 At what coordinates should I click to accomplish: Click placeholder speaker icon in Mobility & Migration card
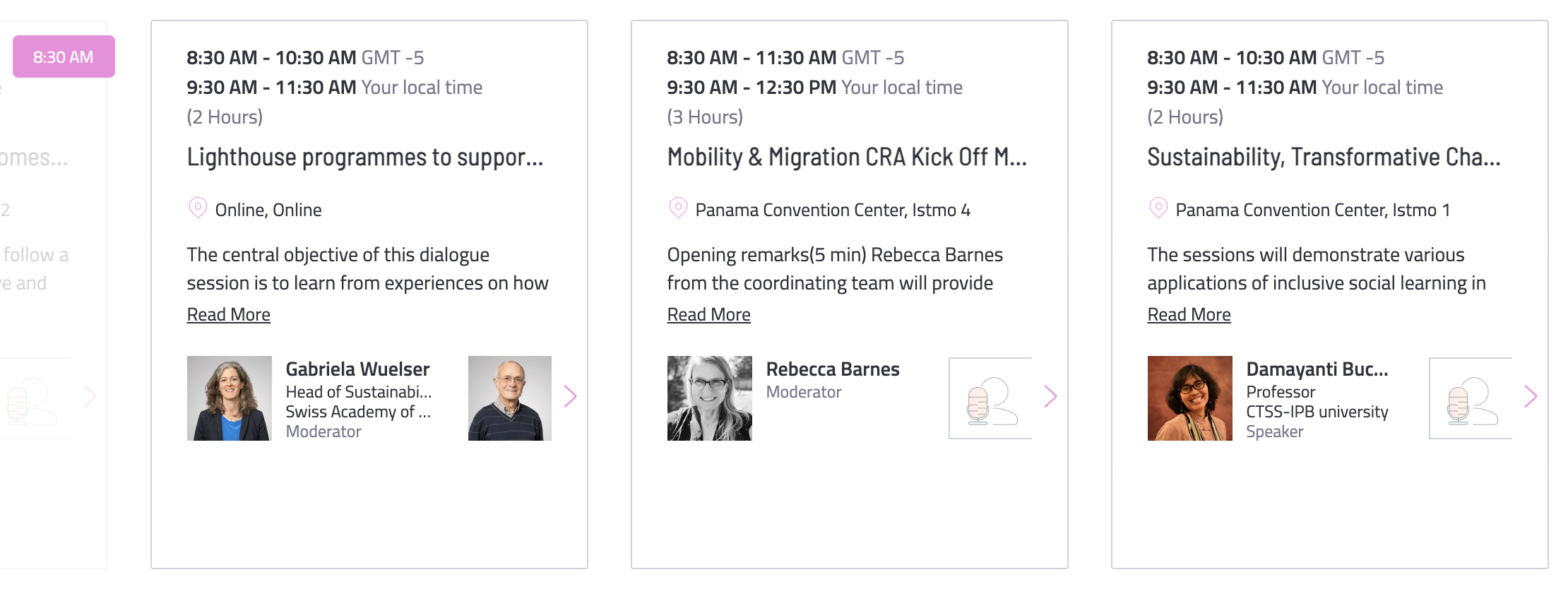(990, 398)
